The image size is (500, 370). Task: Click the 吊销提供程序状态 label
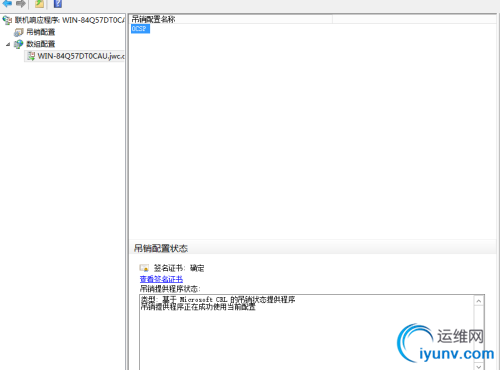point(170,288)
